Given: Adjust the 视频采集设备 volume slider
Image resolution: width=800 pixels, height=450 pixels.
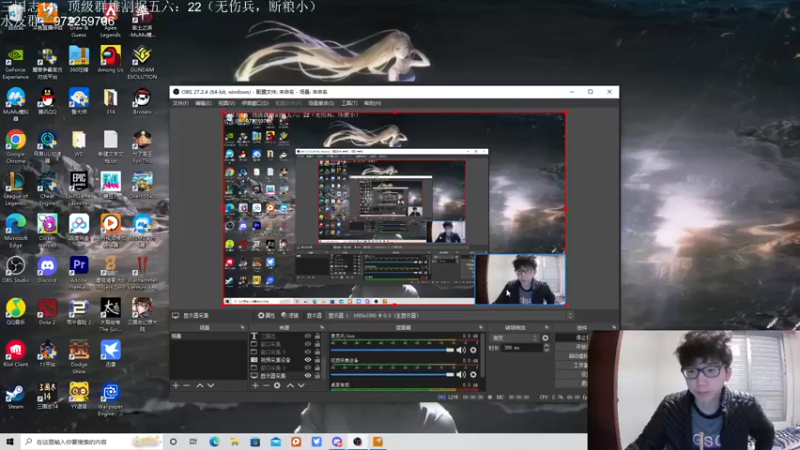Looking at the screenshot, I should pos(392,374).
